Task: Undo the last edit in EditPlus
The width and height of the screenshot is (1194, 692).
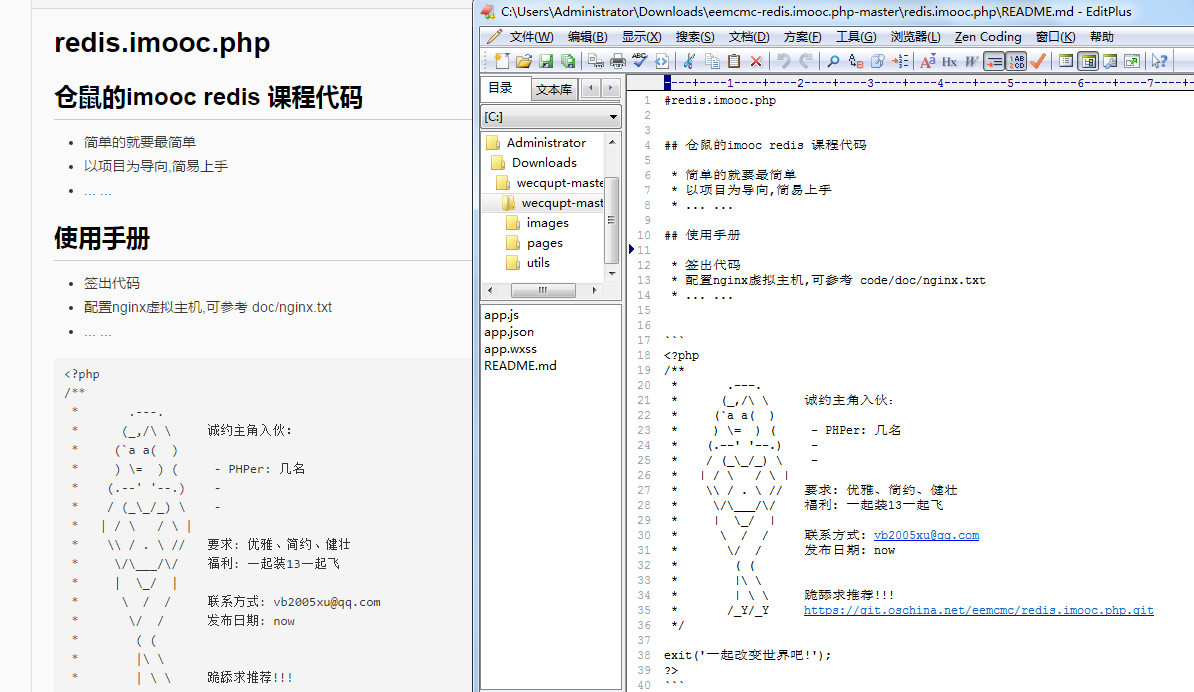Action: [x=784, y=61]
